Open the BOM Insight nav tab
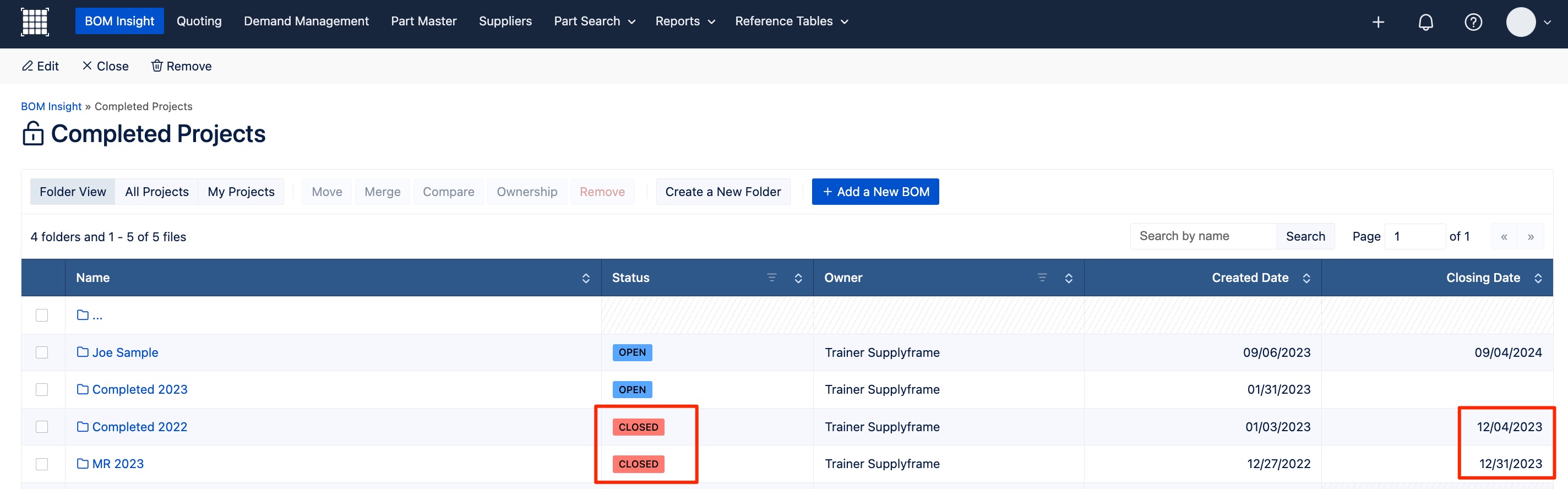 coord(119,21)
